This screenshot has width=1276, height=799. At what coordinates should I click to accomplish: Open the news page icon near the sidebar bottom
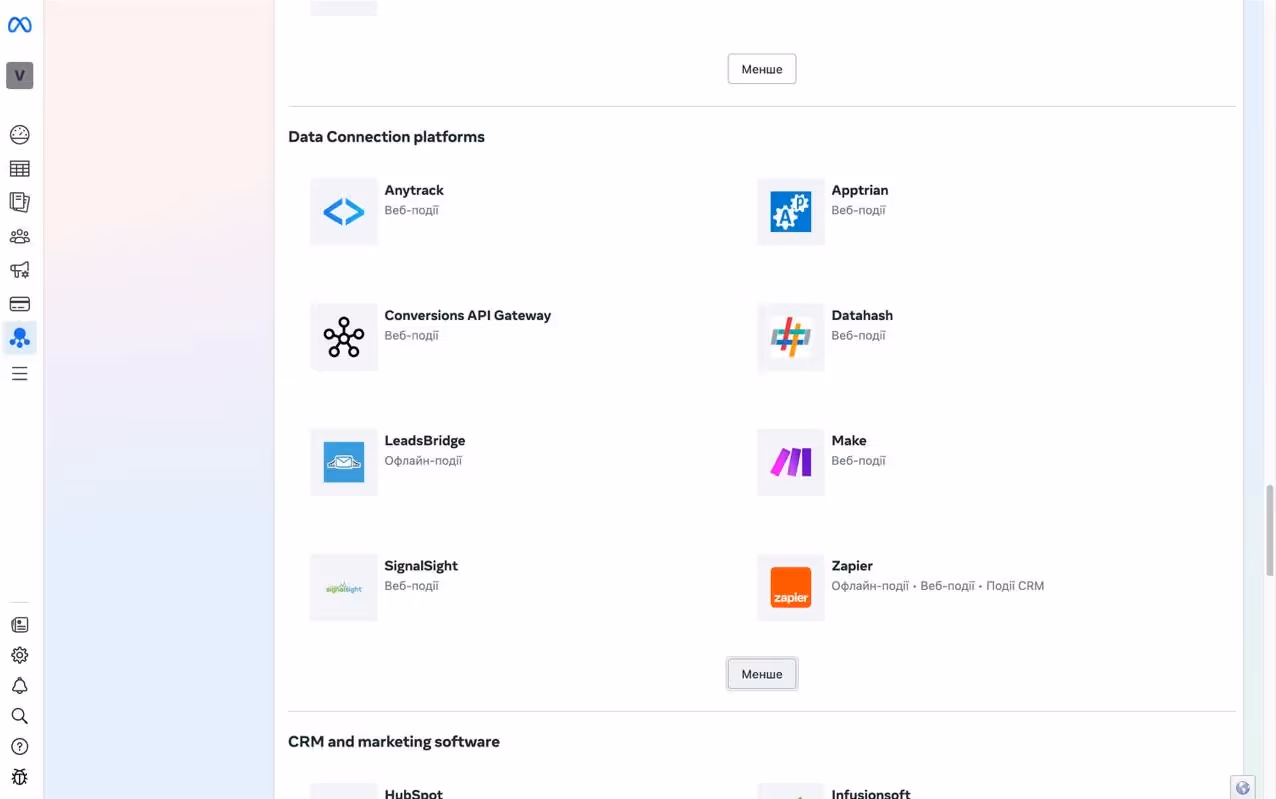(x=19, y=625)
